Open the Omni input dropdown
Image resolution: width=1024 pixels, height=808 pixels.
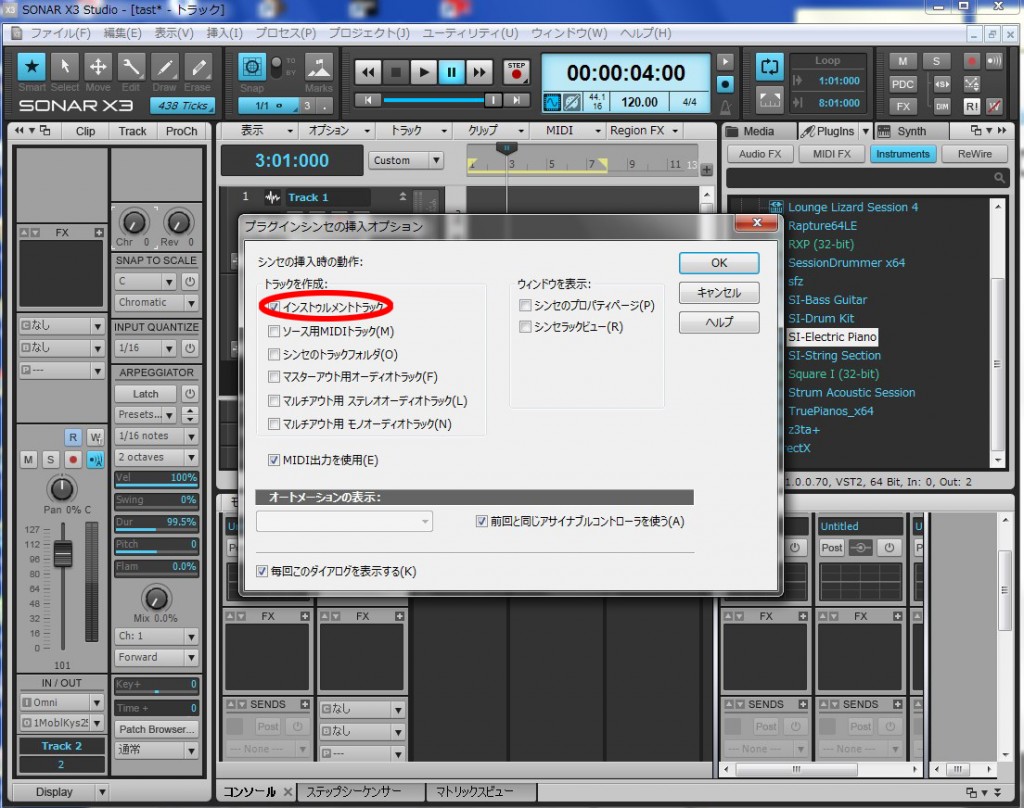62,702
